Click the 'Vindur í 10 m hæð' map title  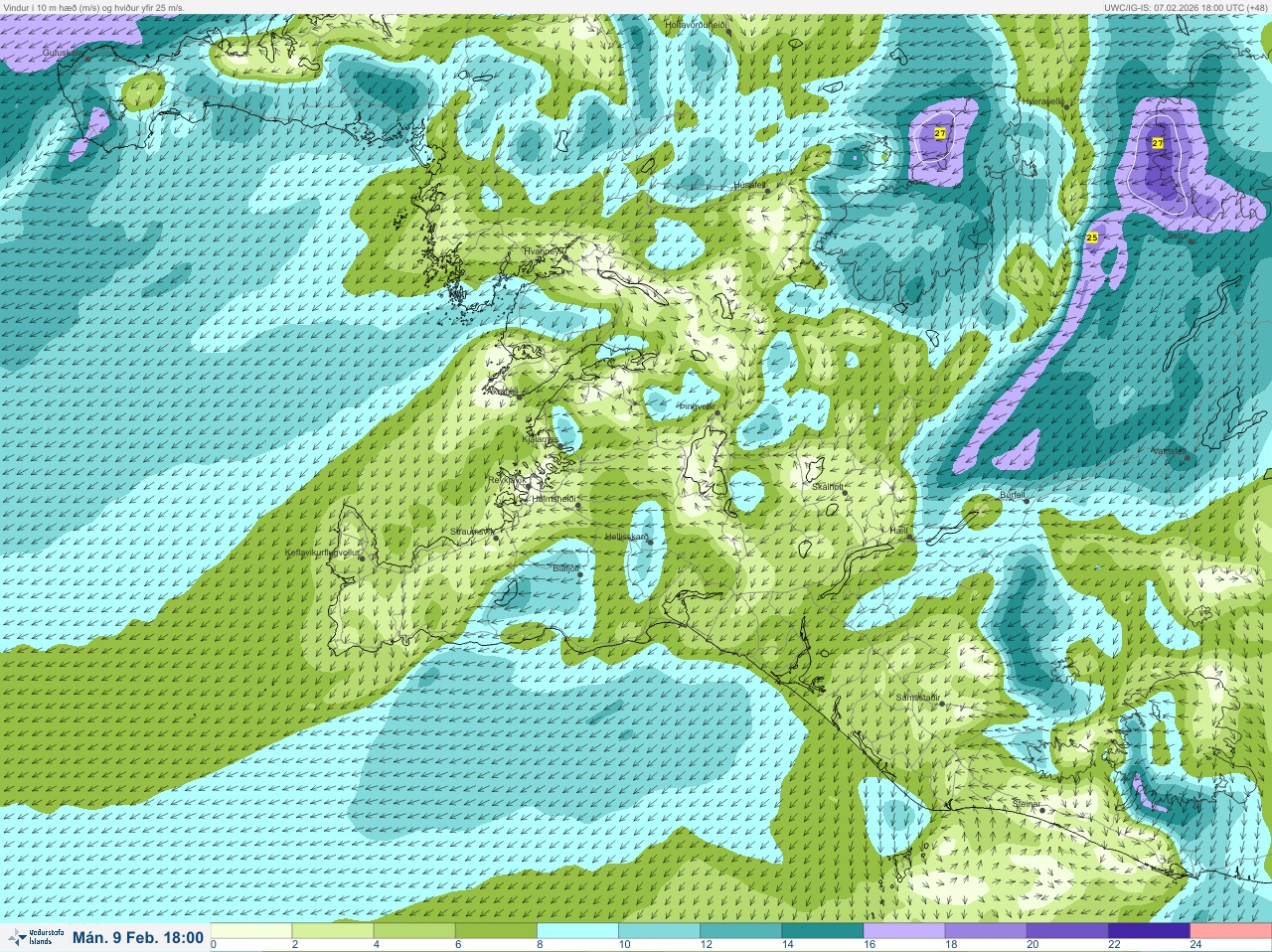pyautogui.click(x=94, y=7)
